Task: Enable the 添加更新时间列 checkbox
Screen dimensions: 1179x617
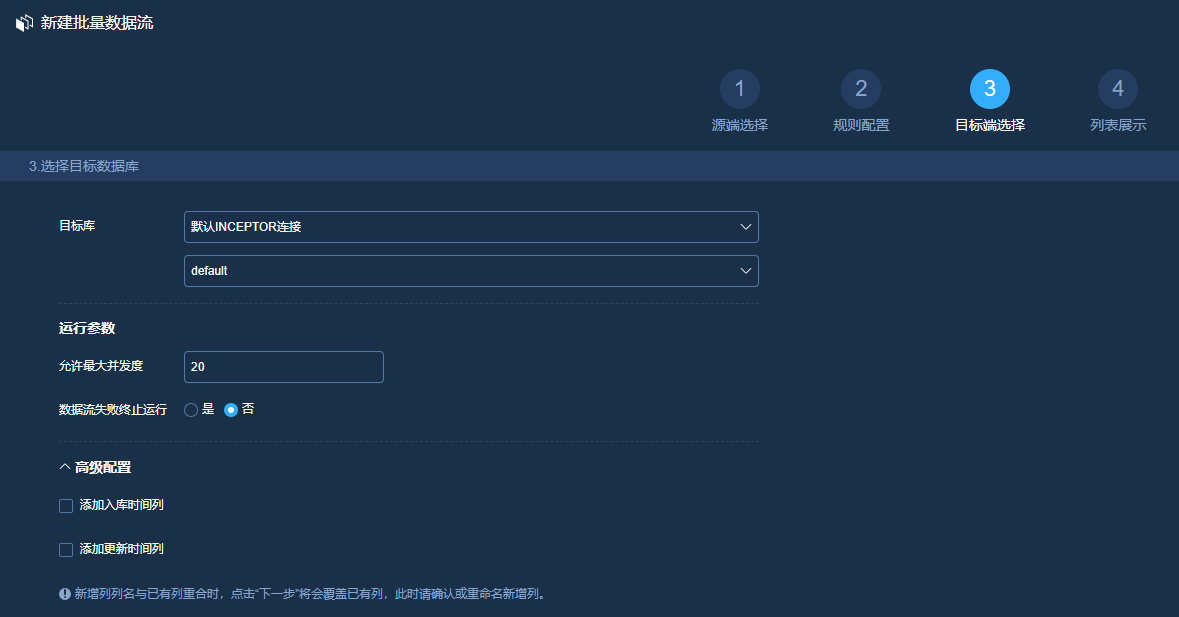Action: pyautogui.click(x=64, y=548)
